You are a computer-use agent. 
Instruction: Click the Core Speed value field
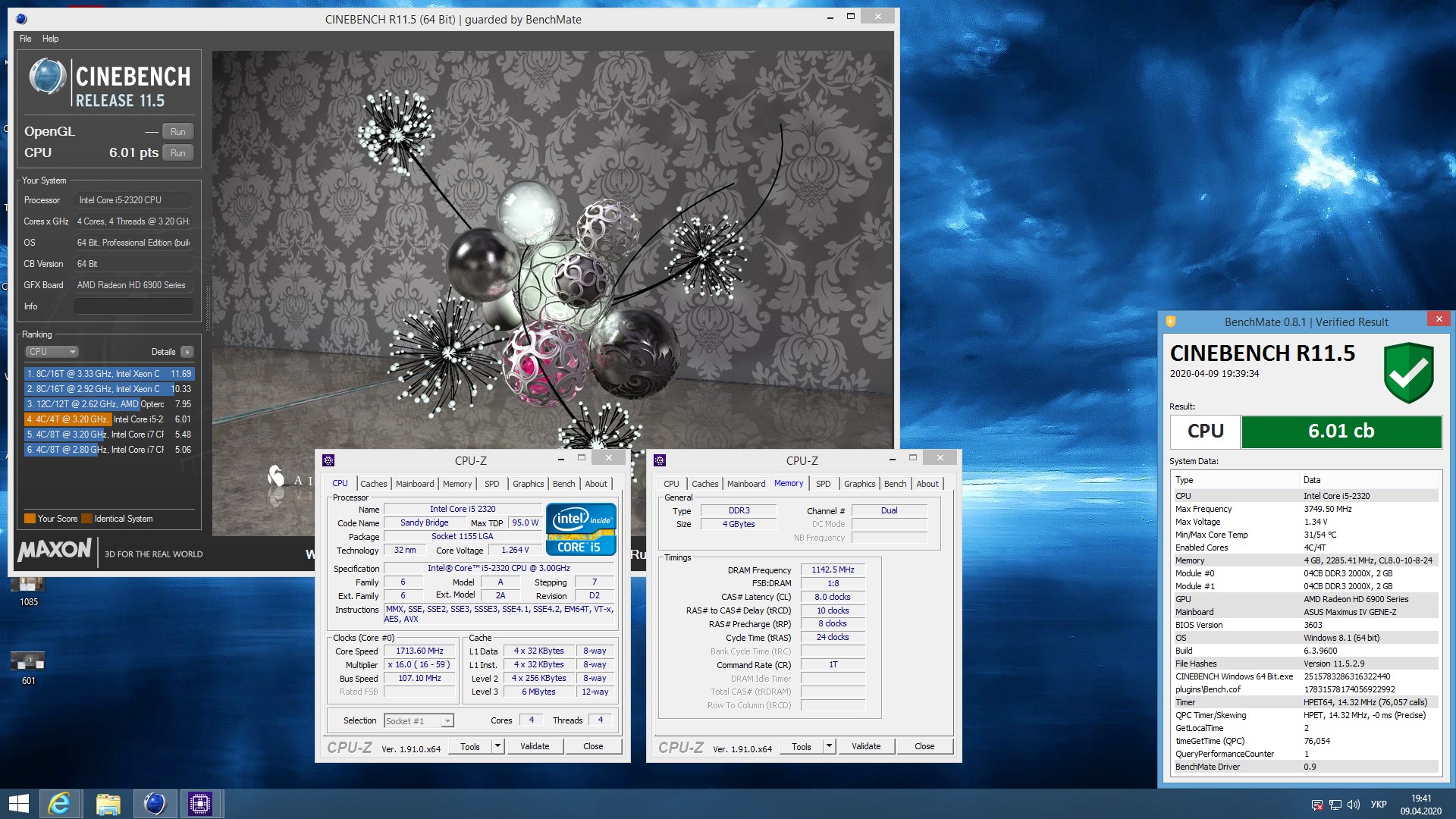tap(419, 651)
